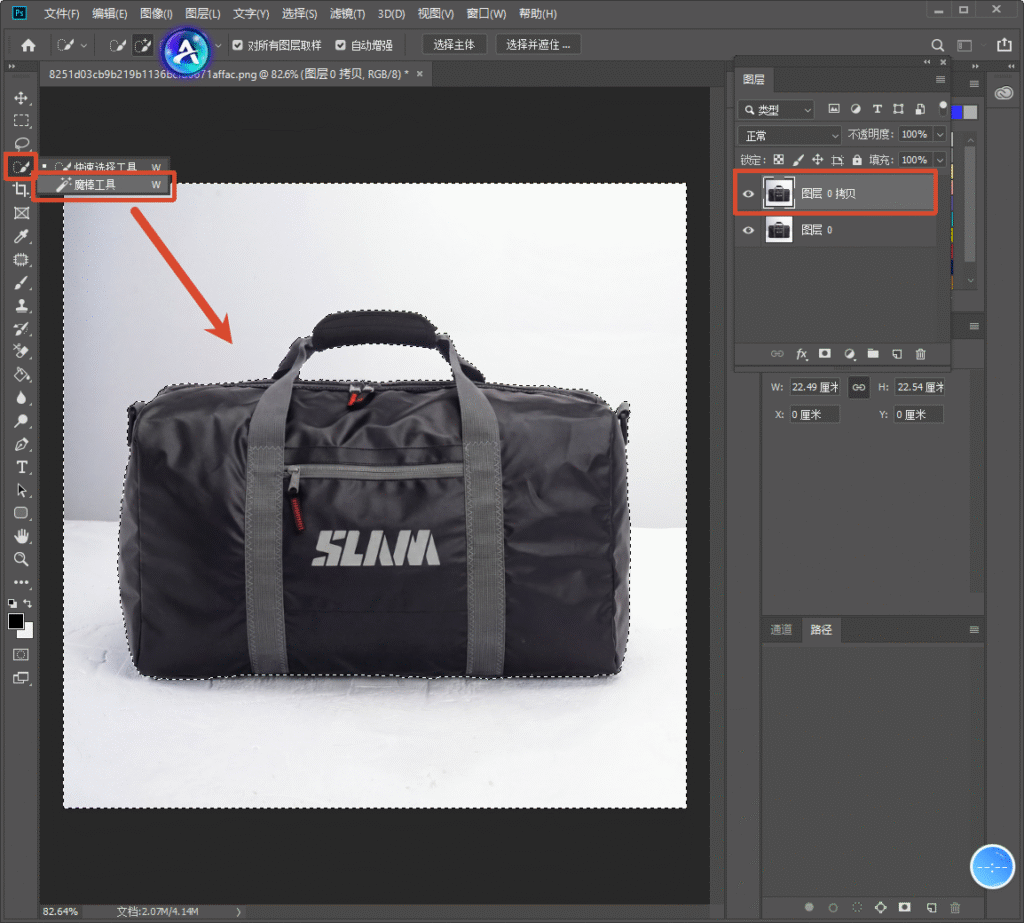Toggle width-height link constraint
The image size is (1024, 923).
point(859,387)
